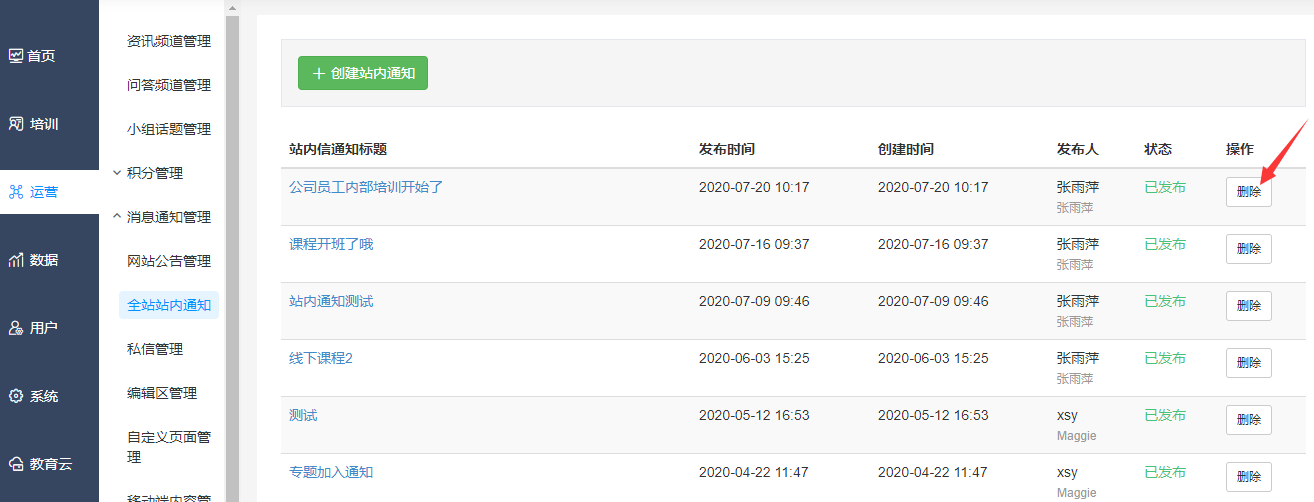
Task: Open the 数据 statistics chart icon
Action: click(16, 260)
